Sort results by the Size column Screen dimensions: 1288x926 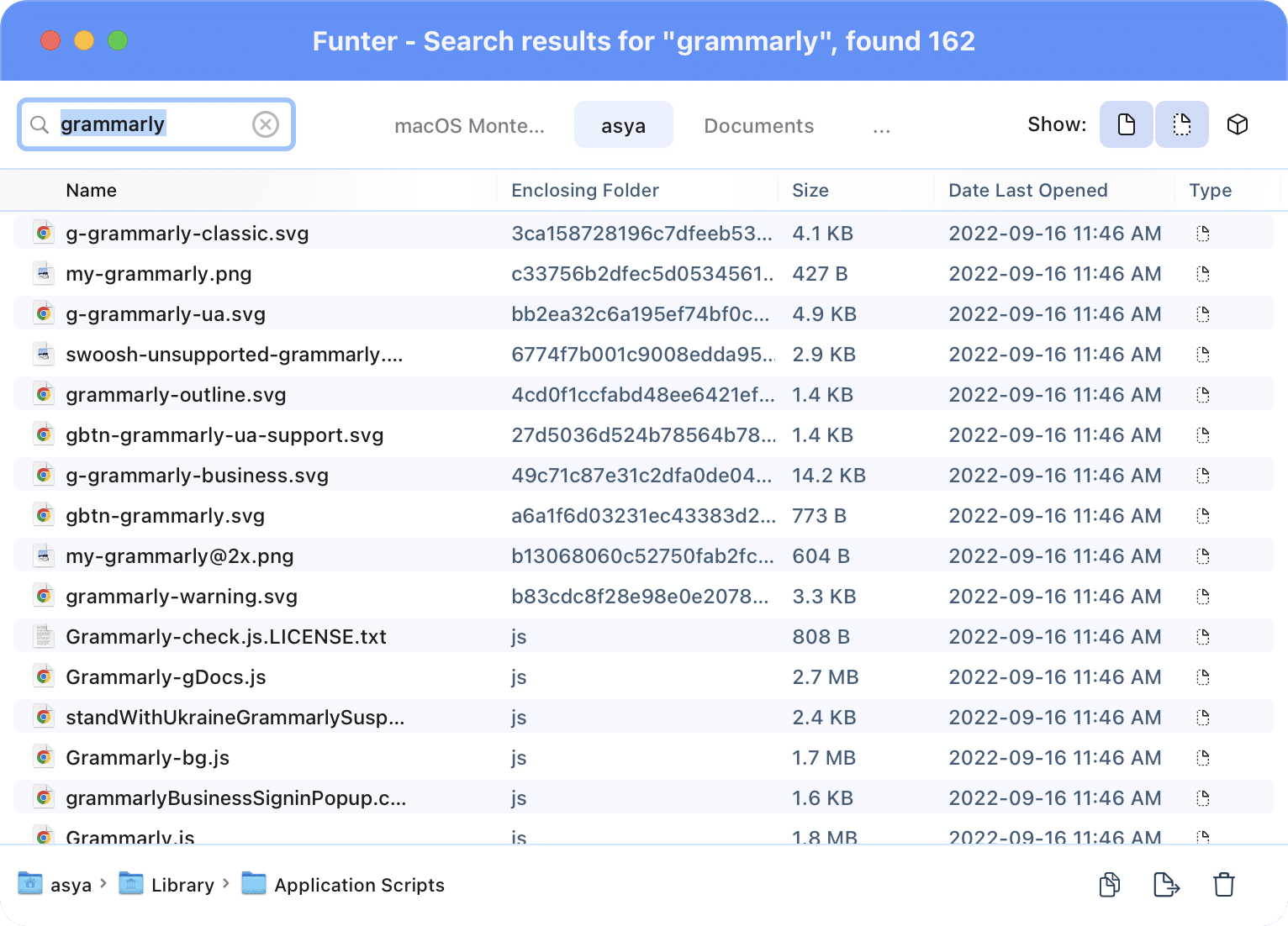click(x=810, y=190)
